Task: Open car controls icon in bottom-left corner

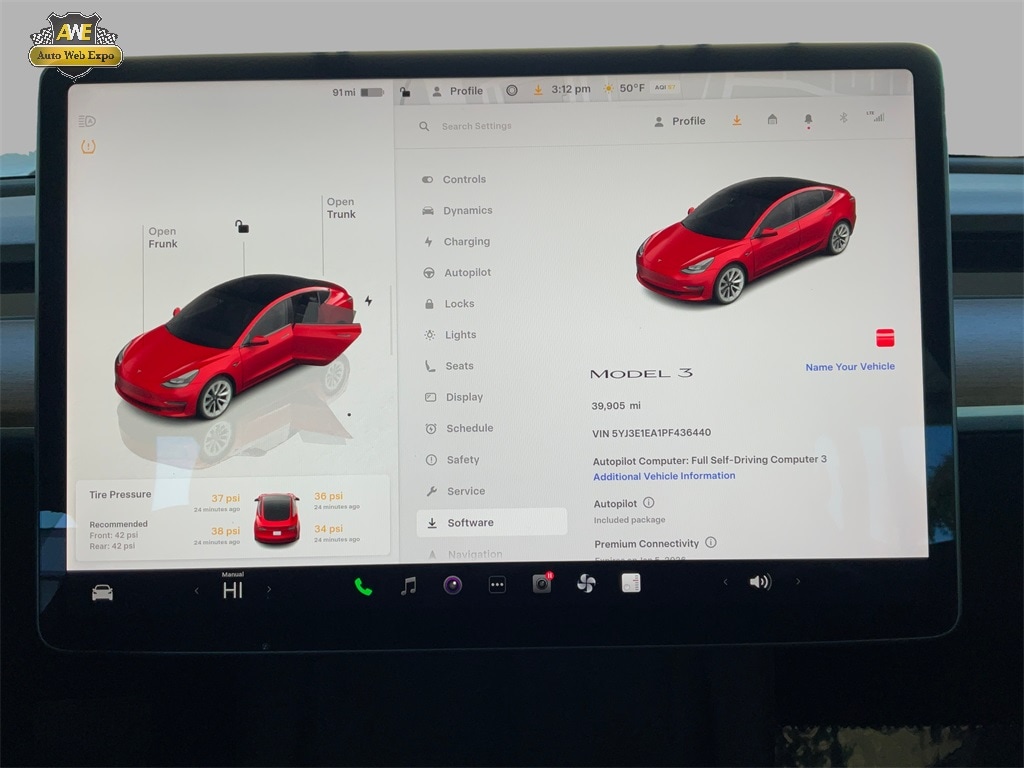Action: [102, 593]
